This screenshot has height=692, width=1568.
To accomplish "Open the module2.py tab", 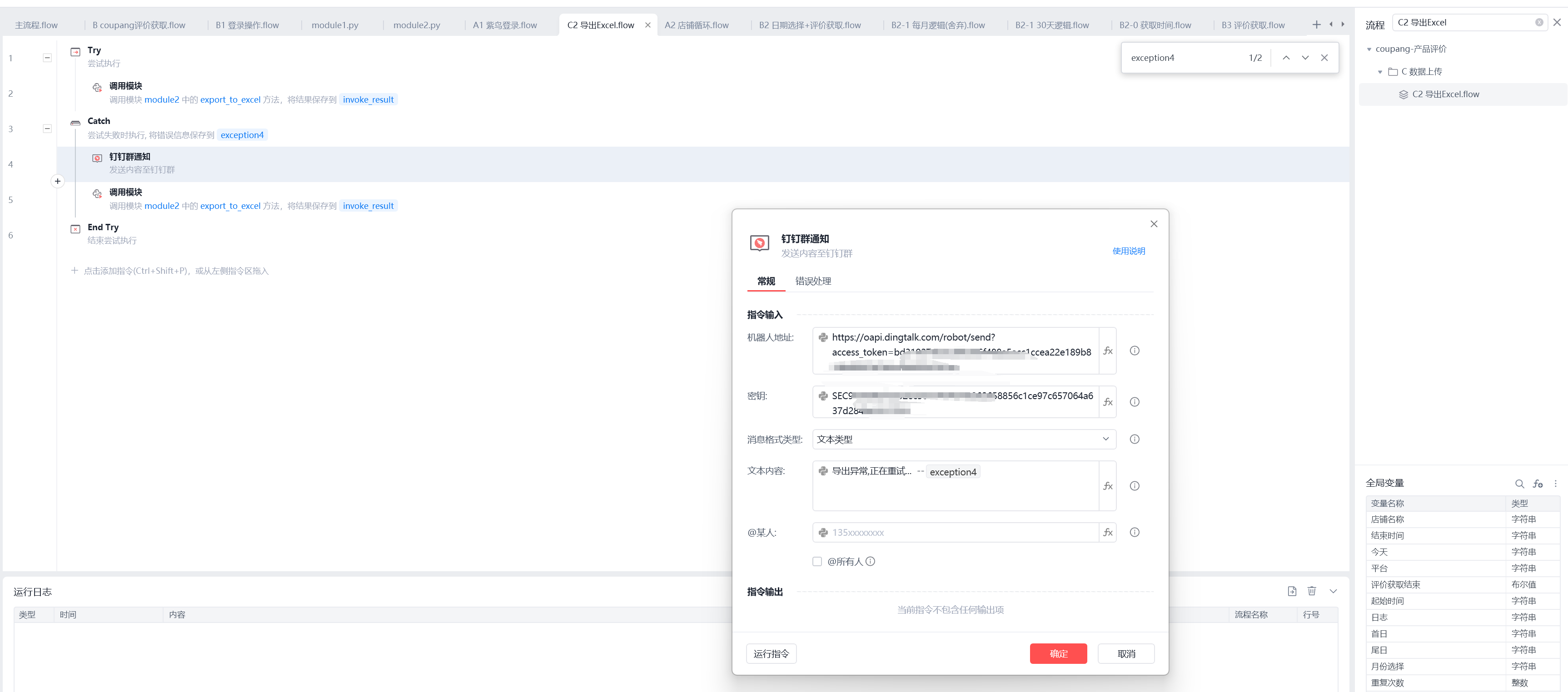I will (x=416, y=25).
